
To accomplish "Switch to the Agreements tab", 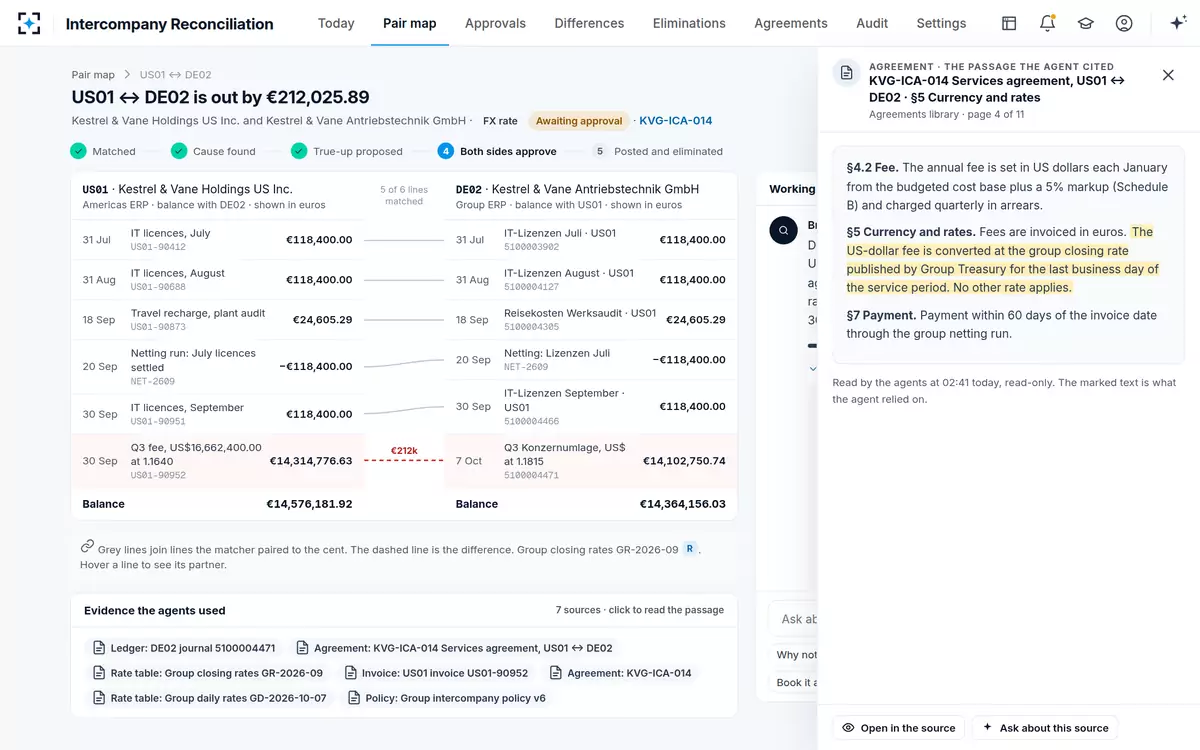I will (791, 23).
